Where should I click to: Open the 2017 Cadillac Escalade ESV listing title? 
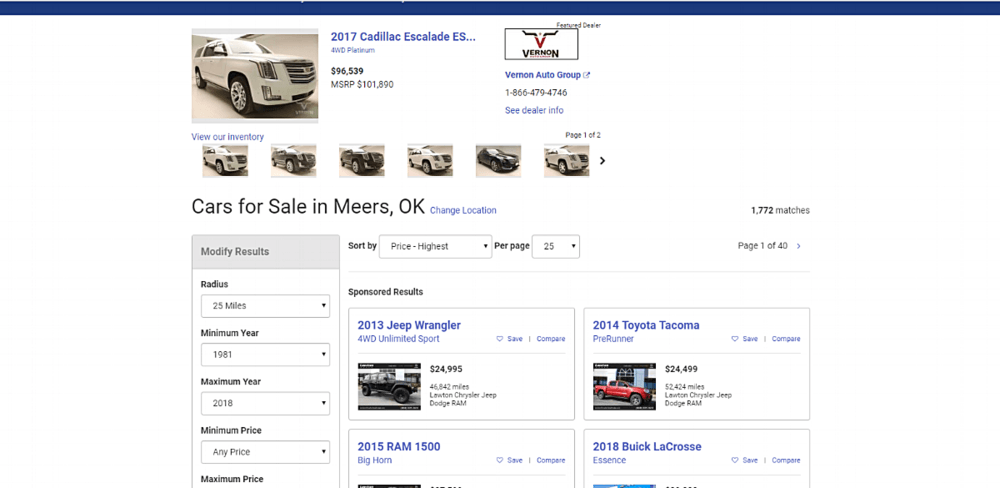403,36
